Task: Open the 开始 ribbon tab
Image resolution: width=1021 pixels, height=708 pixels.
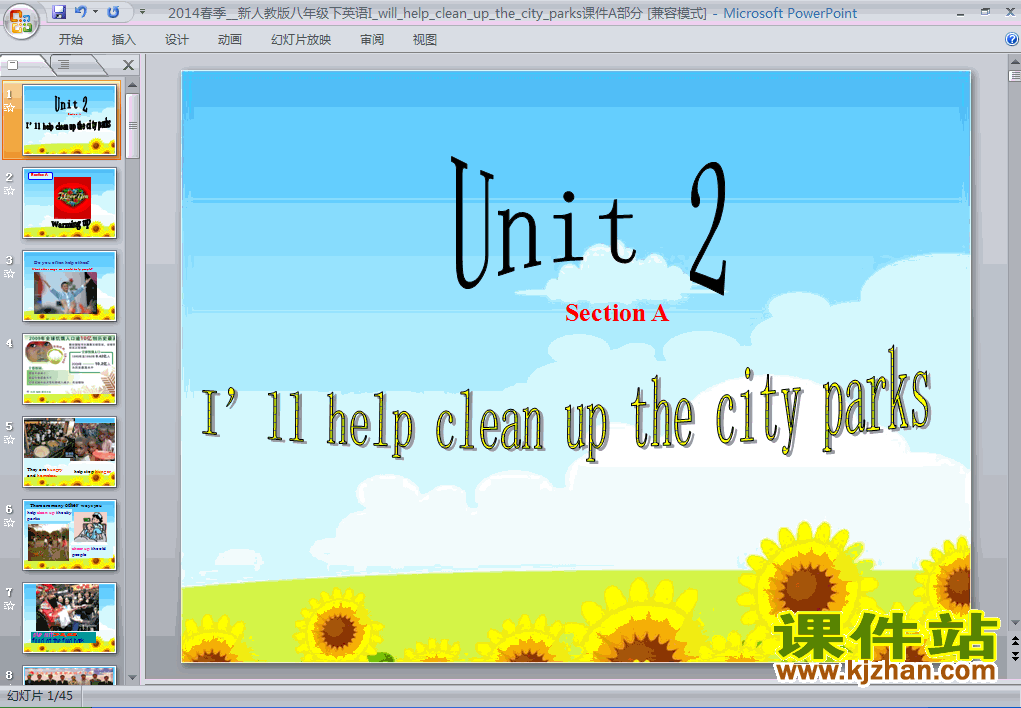Action: click(71, 40)
